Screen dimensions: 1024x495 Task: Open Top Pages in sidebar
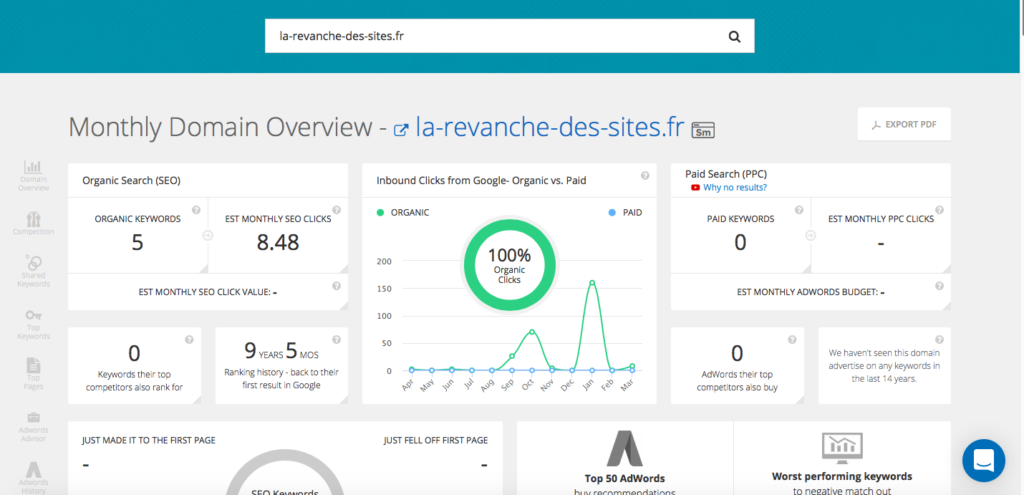(x=33, y=374)
